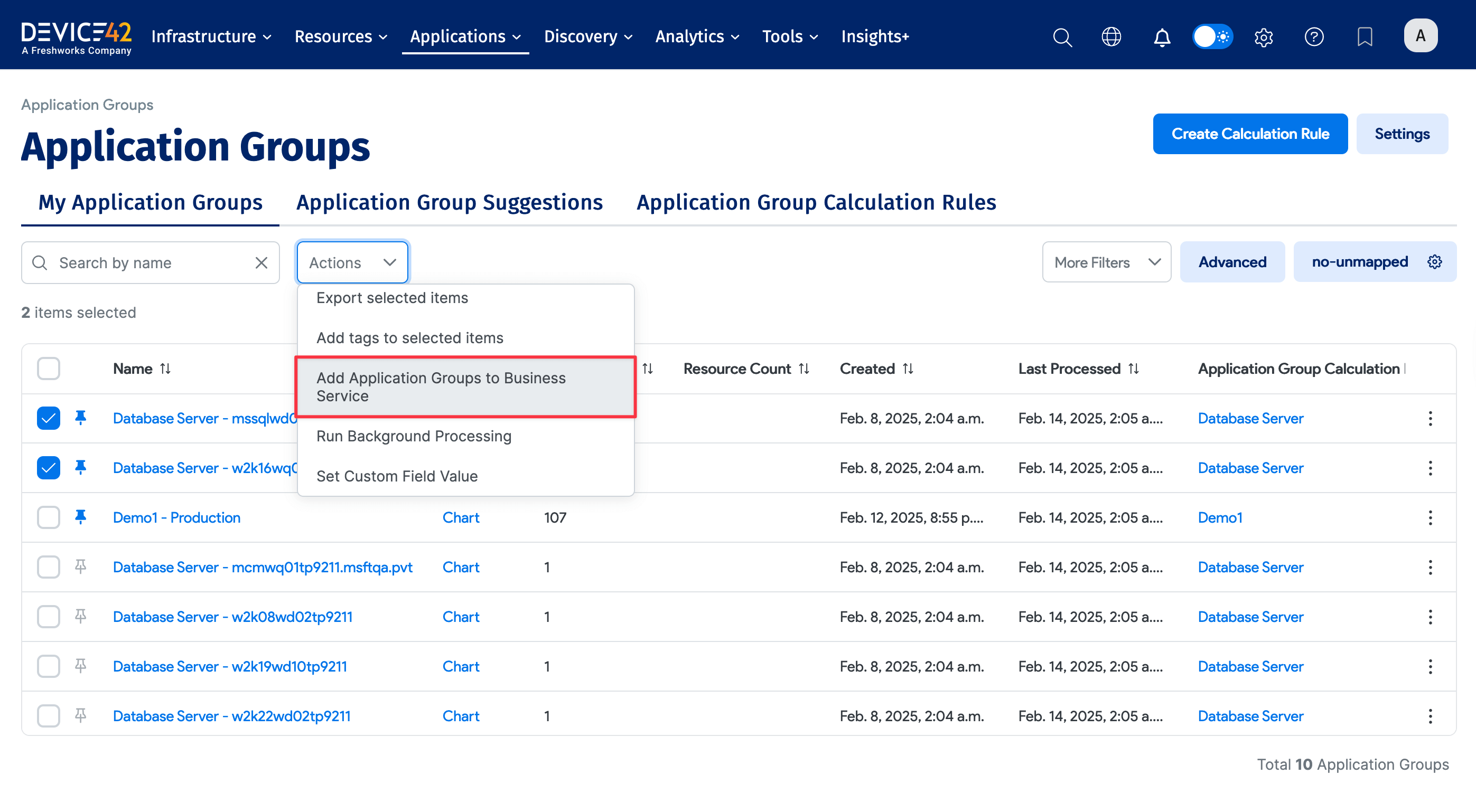Open the settings gear in top bar
The width and height of the screenshot is (1476, 812).
pyautogui.click(x=1263, y=36)
